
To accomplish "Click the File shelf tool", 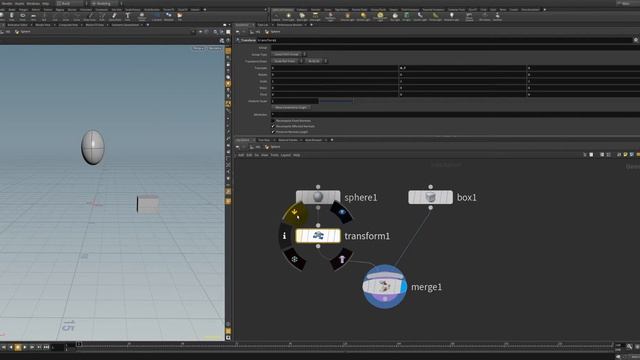I will coord(180,16).
